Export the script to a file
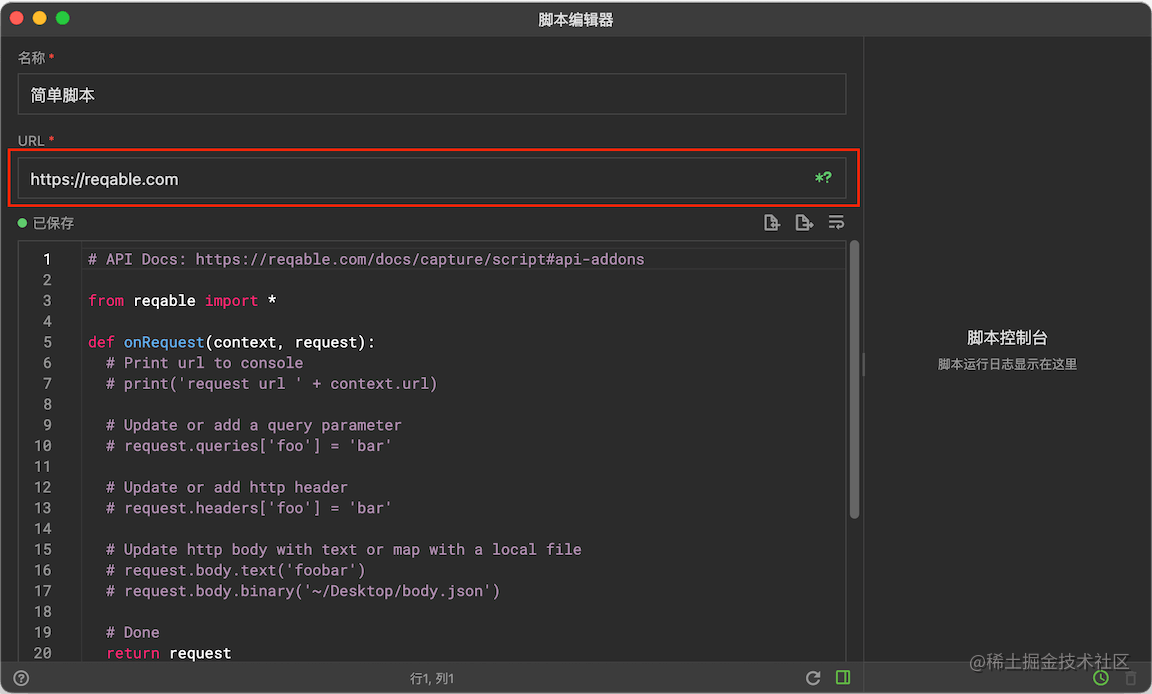Viewport: 1152px width, 694px height. tap(804, 222)
